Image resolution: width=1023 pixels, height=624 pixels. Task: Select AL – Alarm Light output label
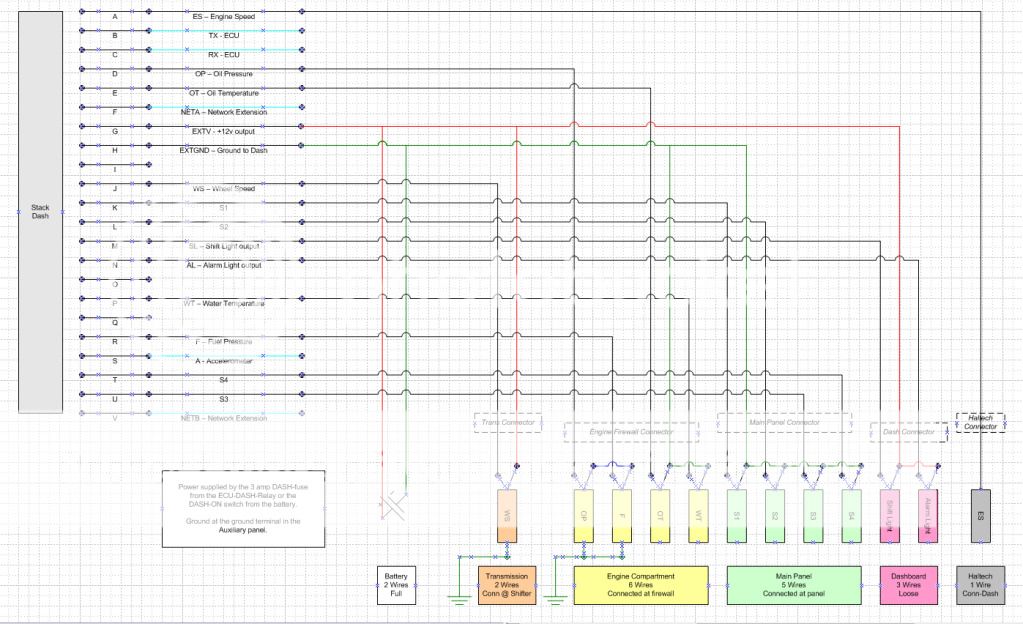[224, 265]
